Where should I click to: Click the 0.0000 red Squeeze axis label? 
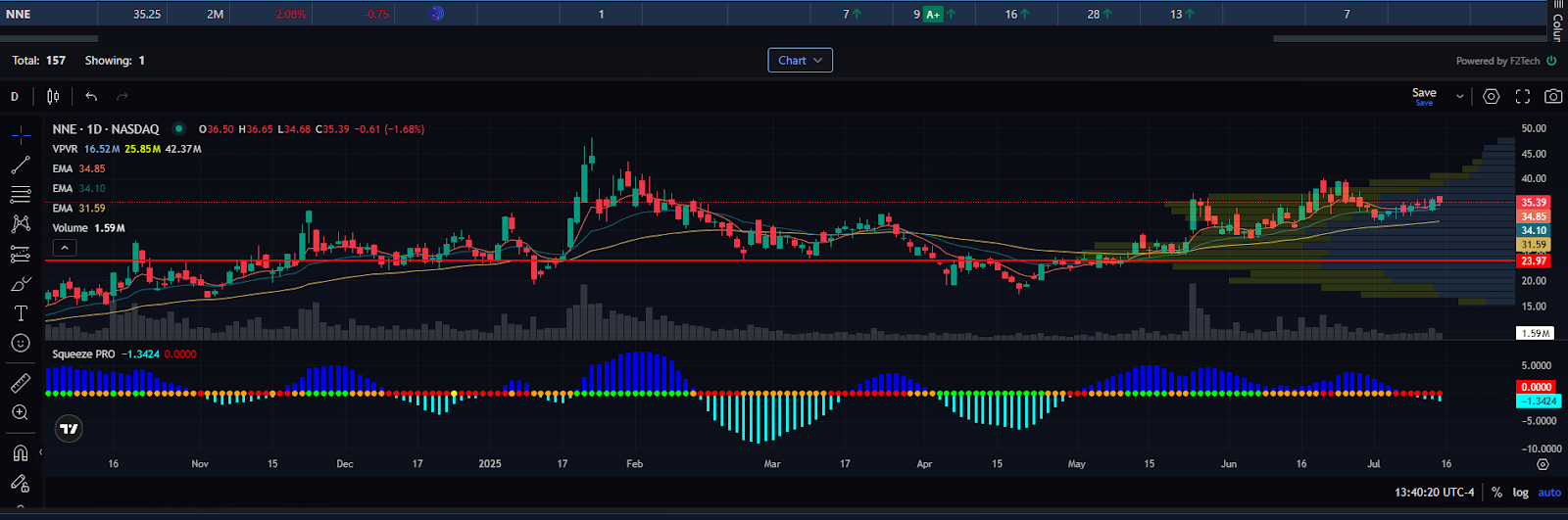coord(1536,387)
